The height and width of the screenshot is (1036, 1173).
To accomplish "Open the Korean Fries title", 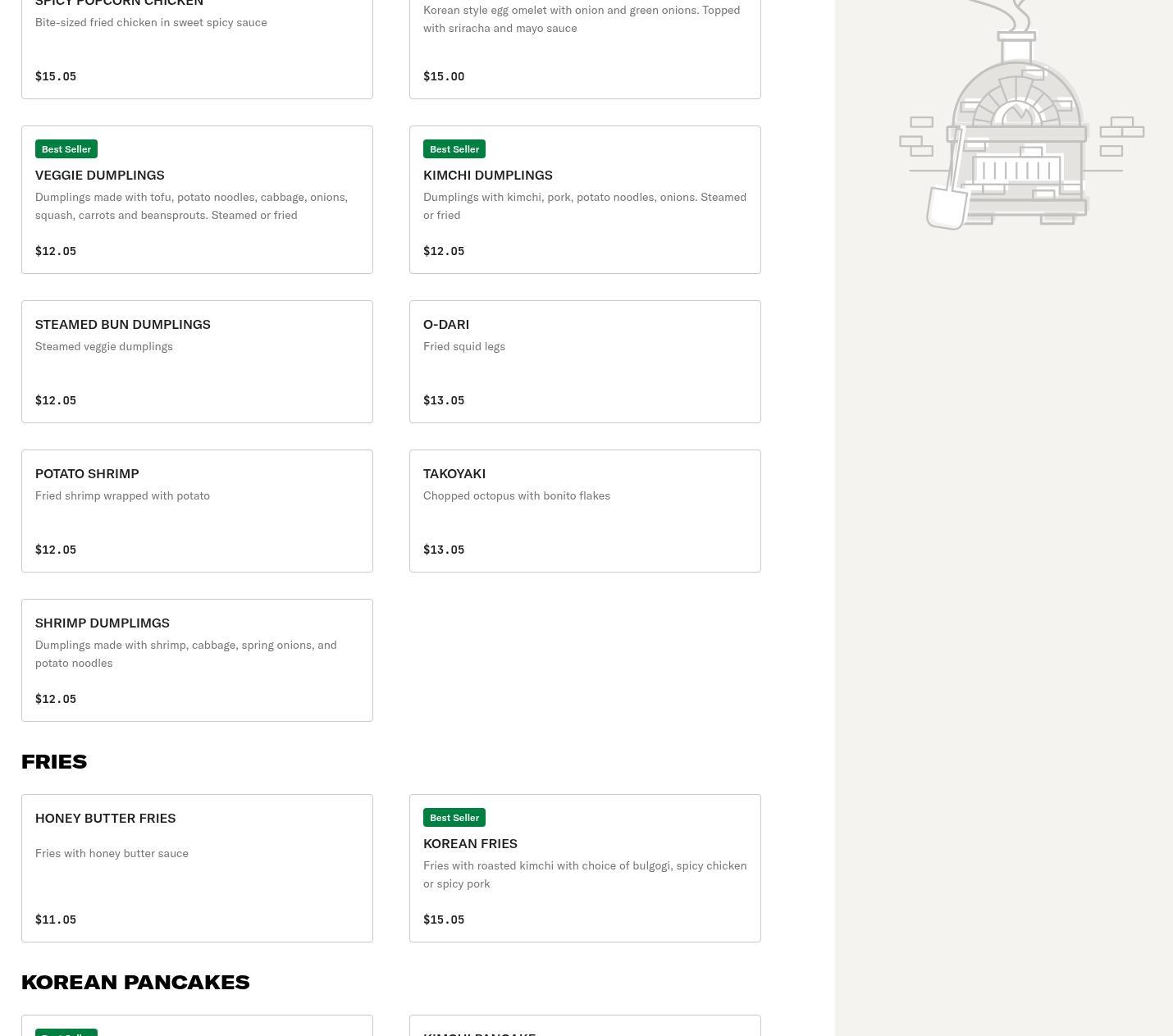I will [x=470, y=843].
